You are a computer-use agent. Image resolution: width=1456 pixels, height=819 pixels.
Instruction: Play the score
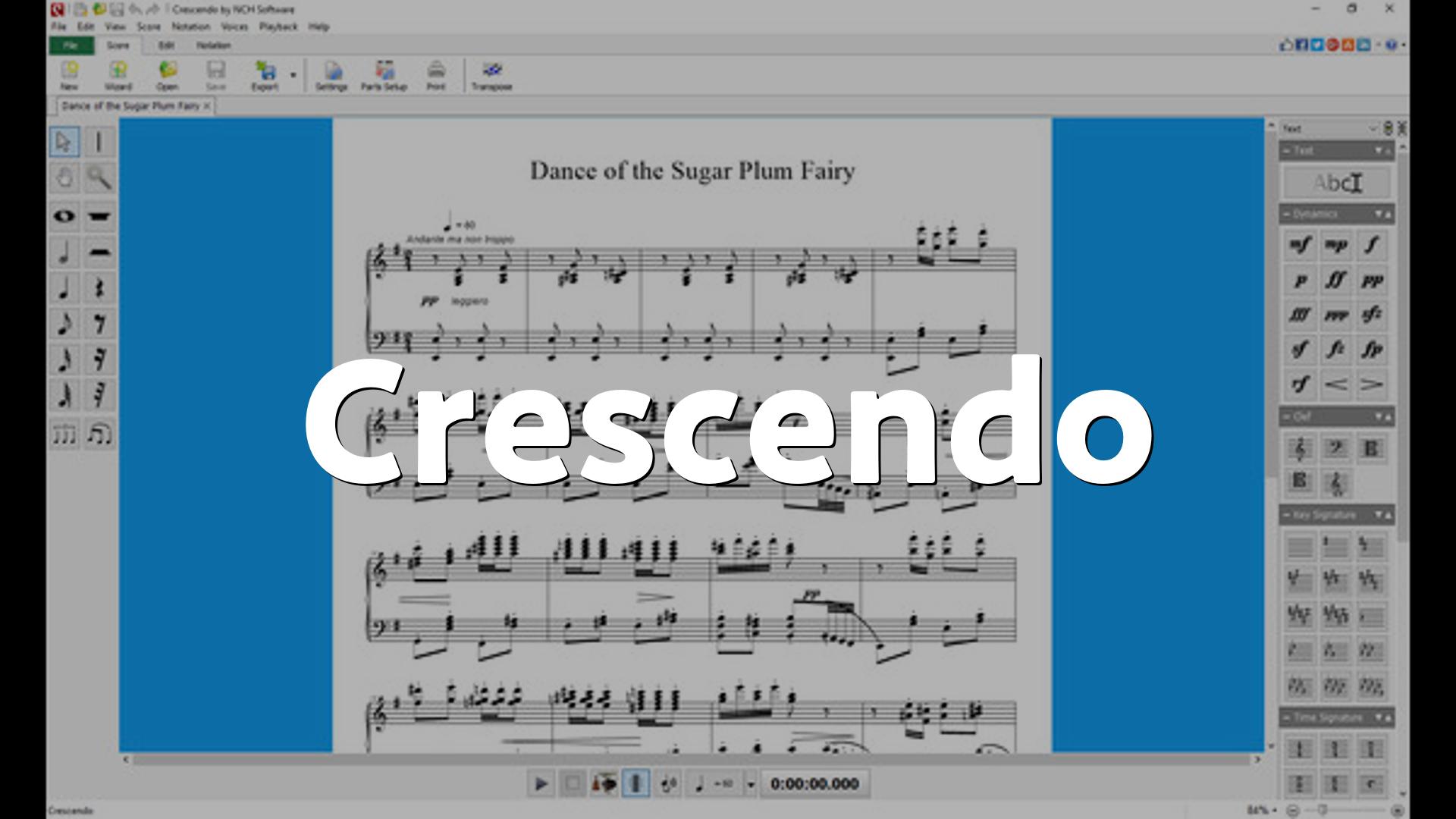click(541, 783)
